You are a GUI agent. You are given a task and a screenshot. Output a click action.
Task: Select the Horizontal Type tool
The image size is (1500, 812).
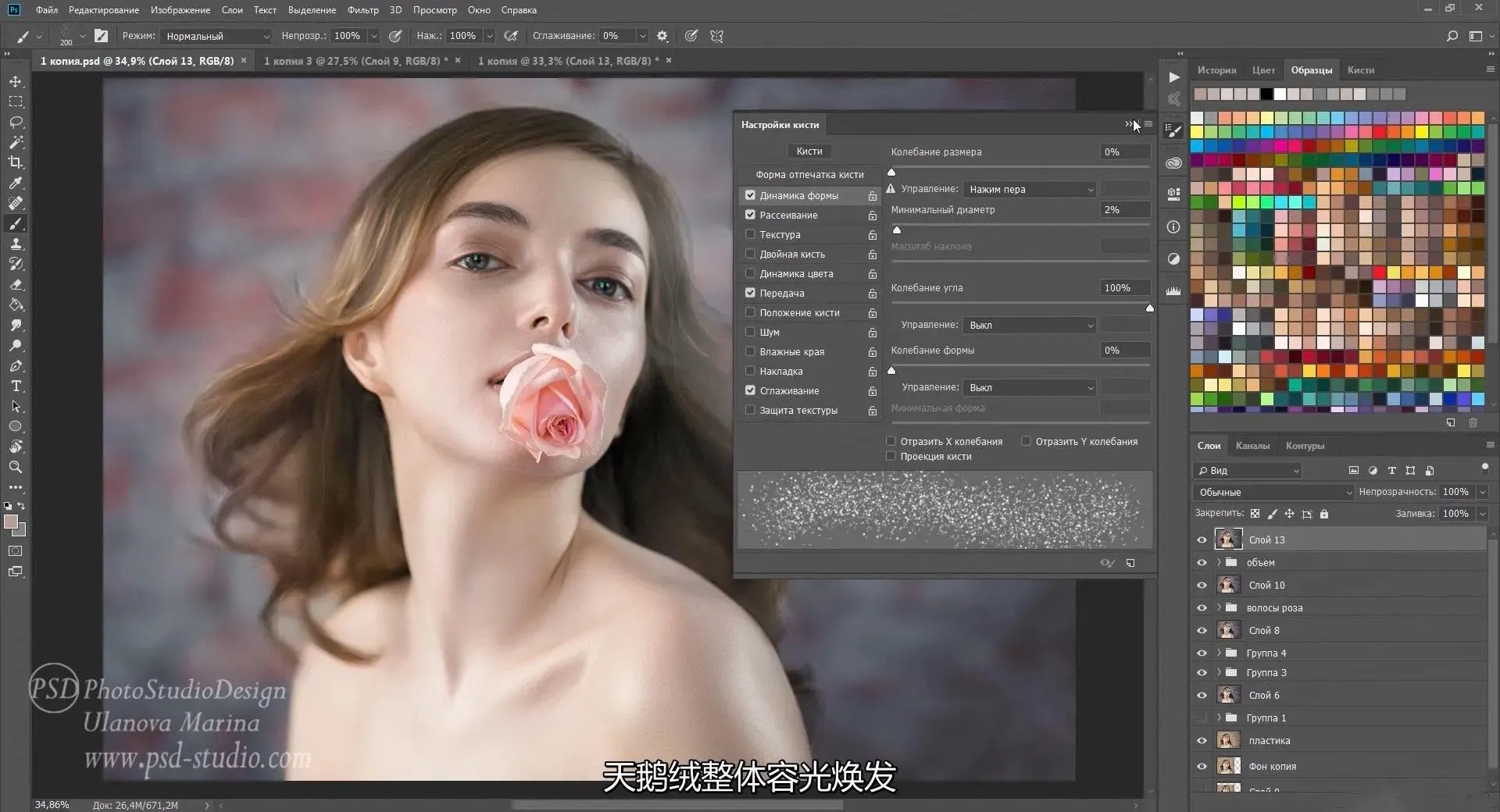(16, 386)
